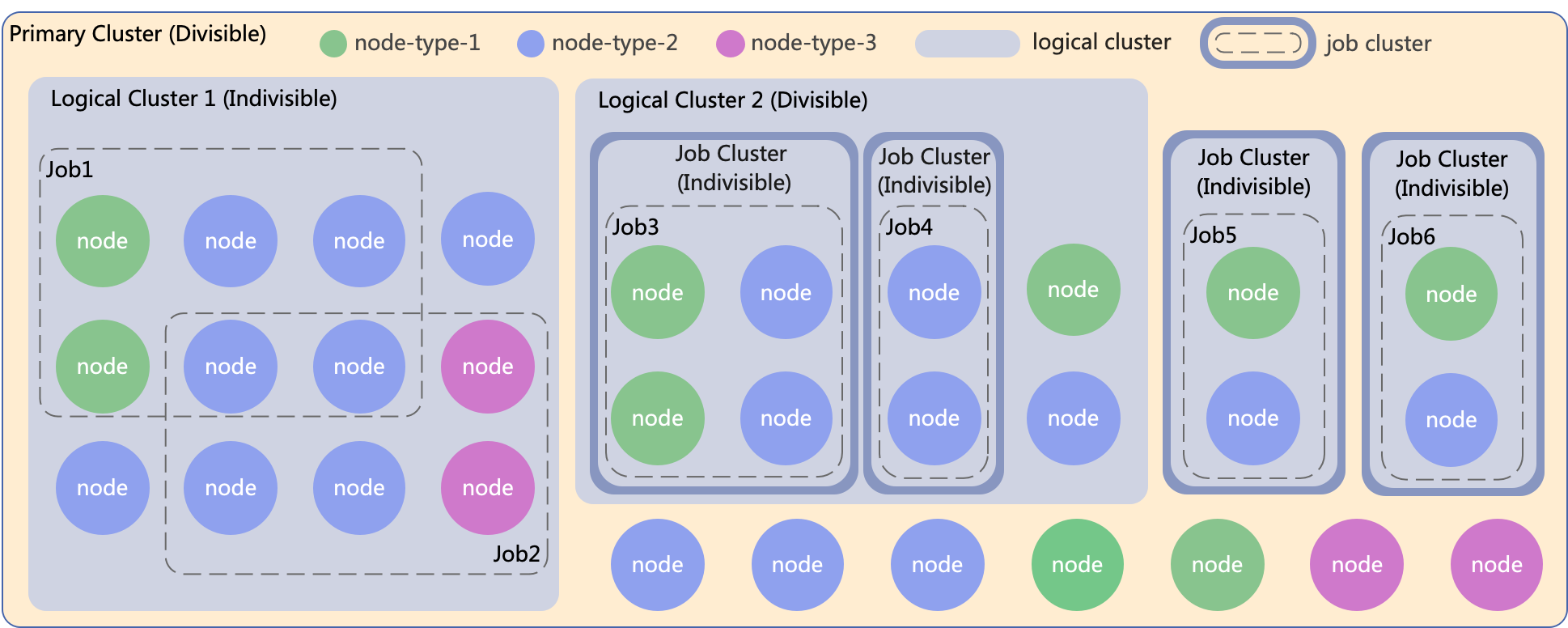Select the unassigned blue node below Job1's green nodes

click(x=103, y=488)
